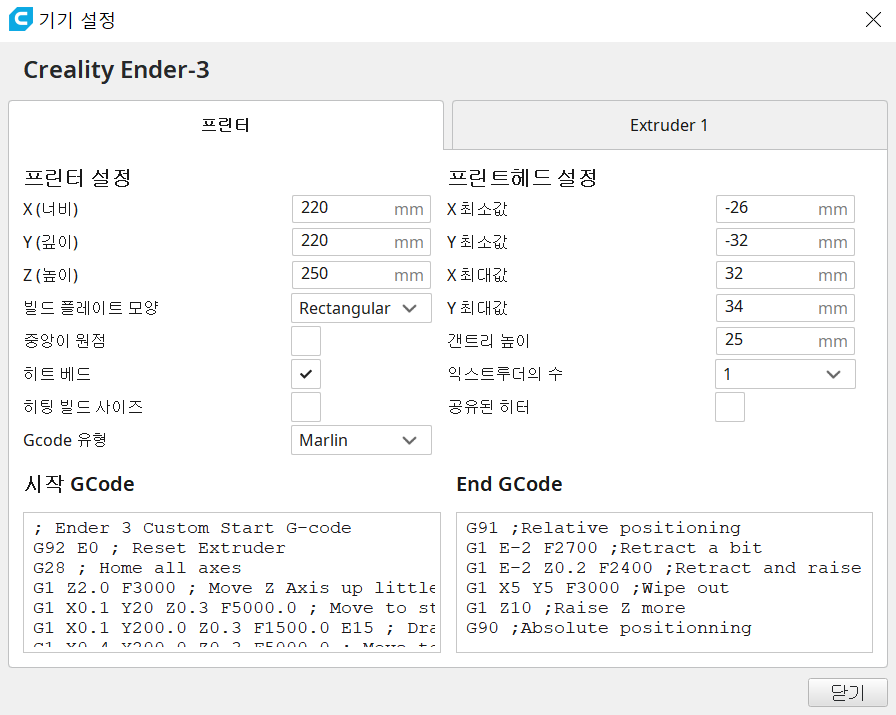
Task: Click the 'G91 ;Relative positioning' line
Action: coord(603,528)
